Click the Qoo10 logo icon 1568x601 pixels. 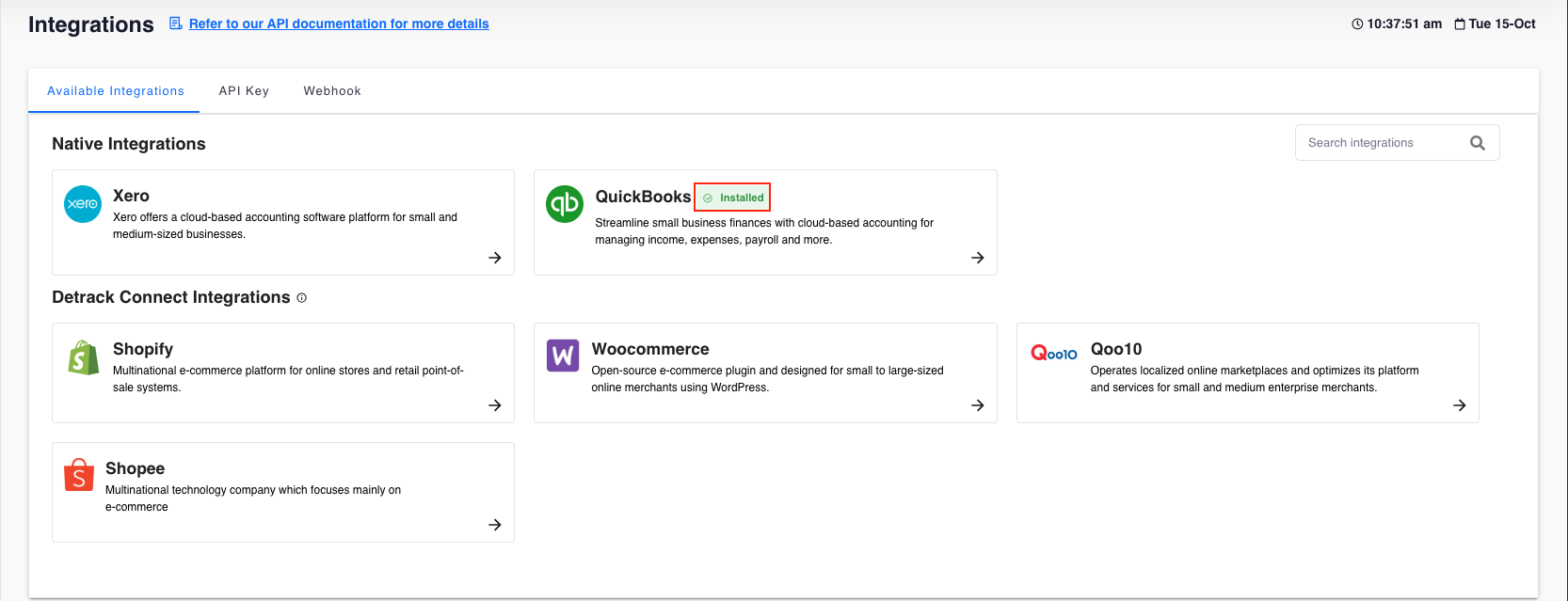pos(1054,353)
